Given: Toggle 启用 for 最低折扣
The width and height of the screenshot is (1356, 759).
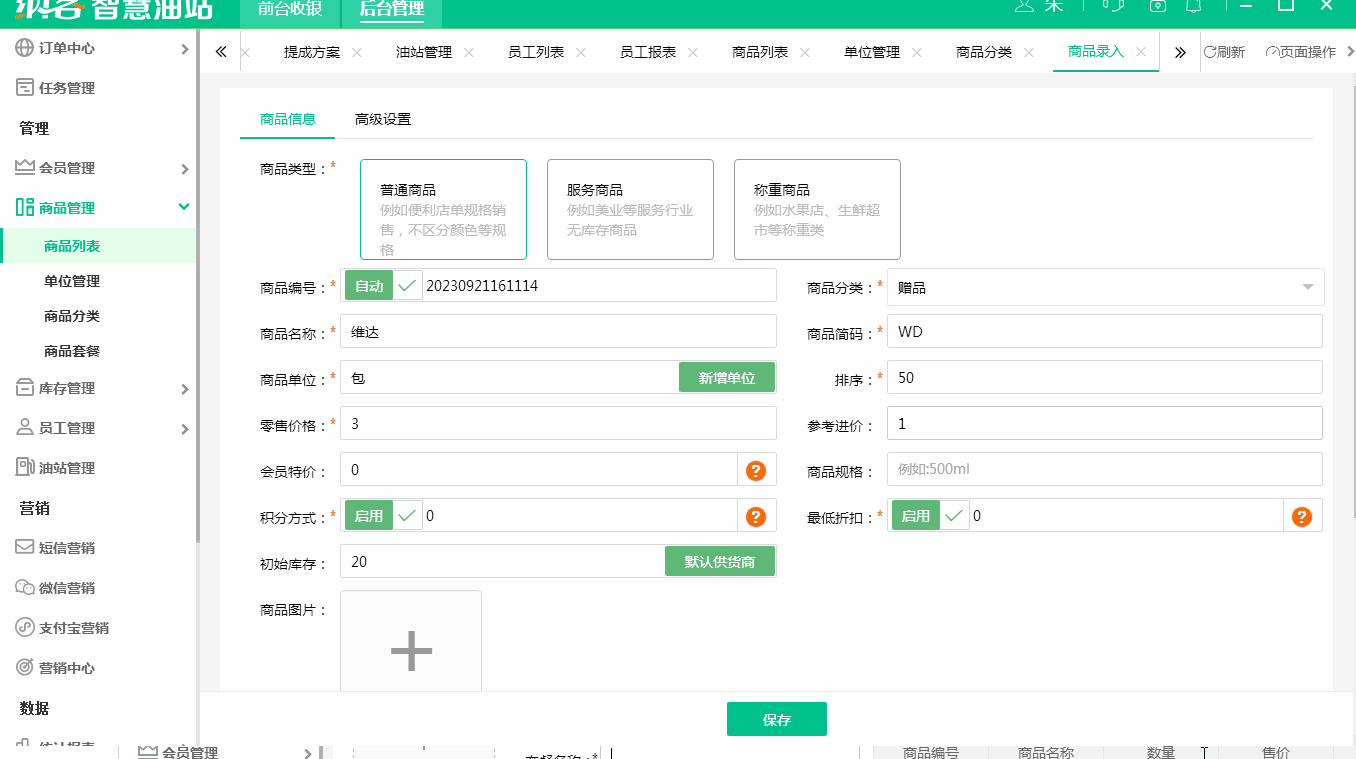Looking at the screenshot, I should point(915,515).
